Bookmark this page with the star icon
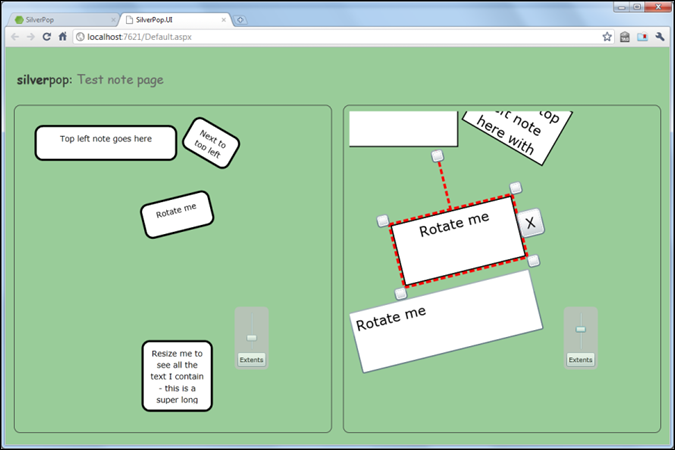The width and height of the screenshot is (675, 450). 607,37
